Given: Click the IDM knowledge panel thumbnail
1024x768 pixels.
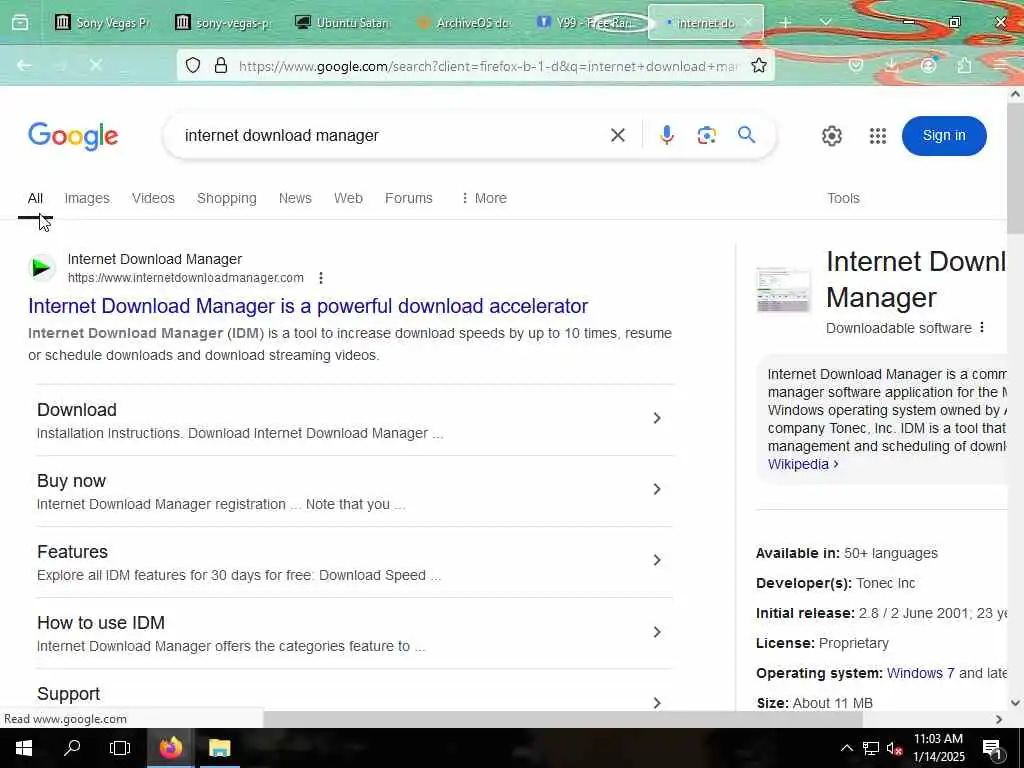Looking at the screenshot, I should (x=783, y=290).
